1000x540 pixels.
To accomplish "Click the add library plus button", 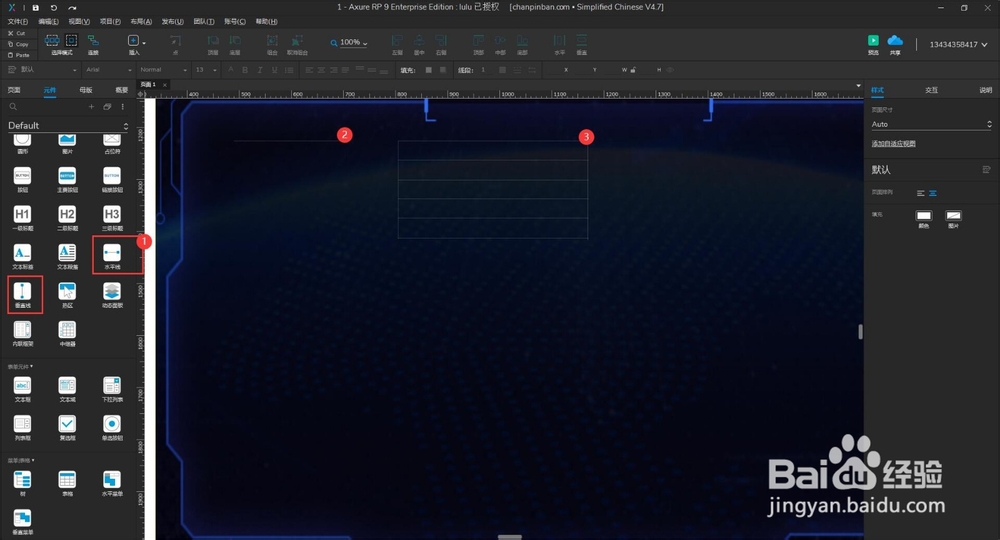I will (x=91, y=107).
